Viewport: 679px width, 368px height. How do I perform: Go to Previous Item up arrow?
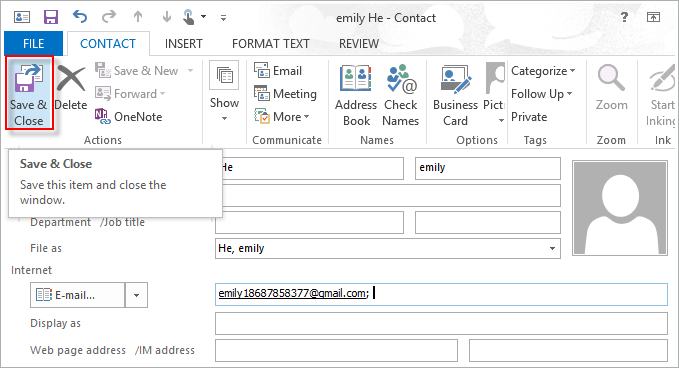[138, 17]
